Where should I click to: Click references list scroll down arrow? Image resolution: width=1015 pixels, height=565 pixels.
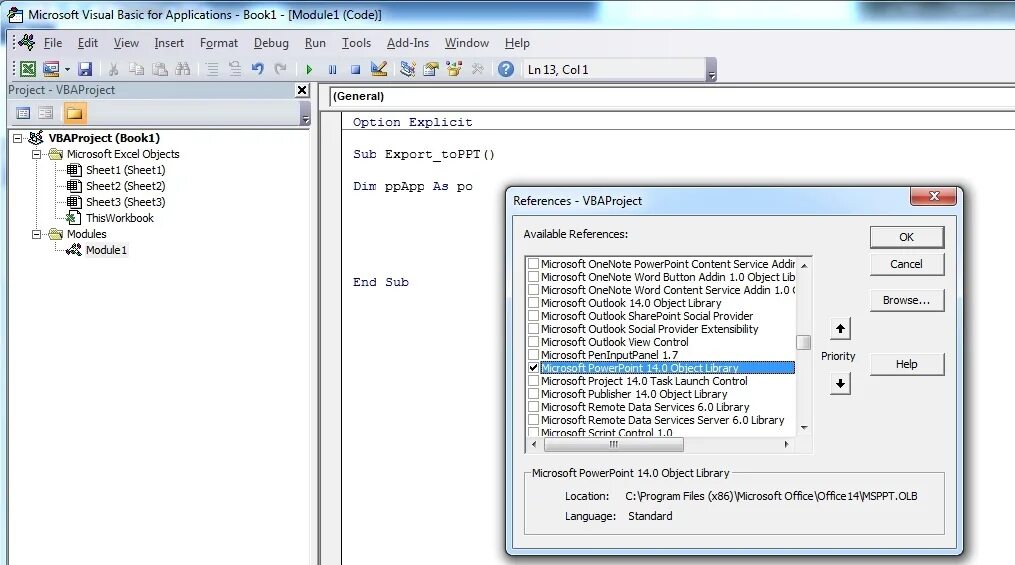[x=804, y=427]
